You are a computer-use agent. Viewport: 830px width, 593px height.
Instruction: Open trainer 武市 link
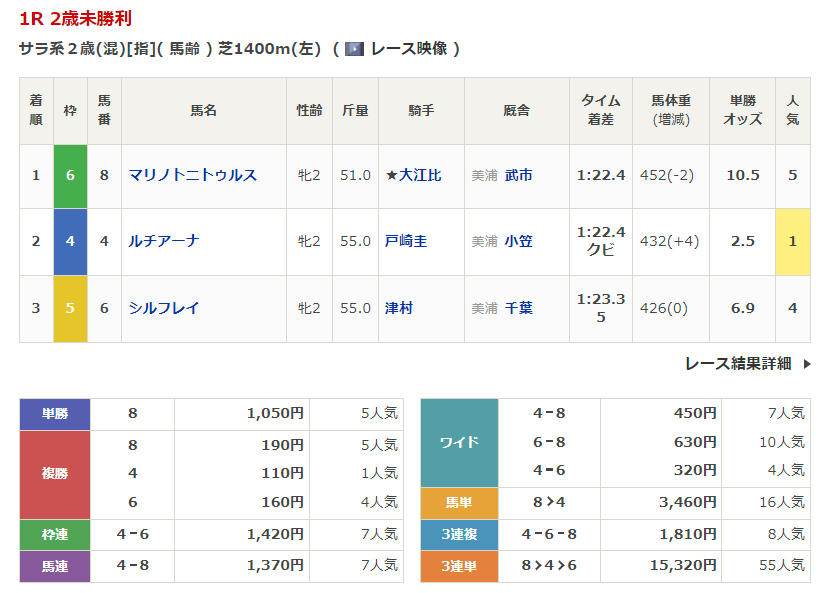click(x=518, y=175)
